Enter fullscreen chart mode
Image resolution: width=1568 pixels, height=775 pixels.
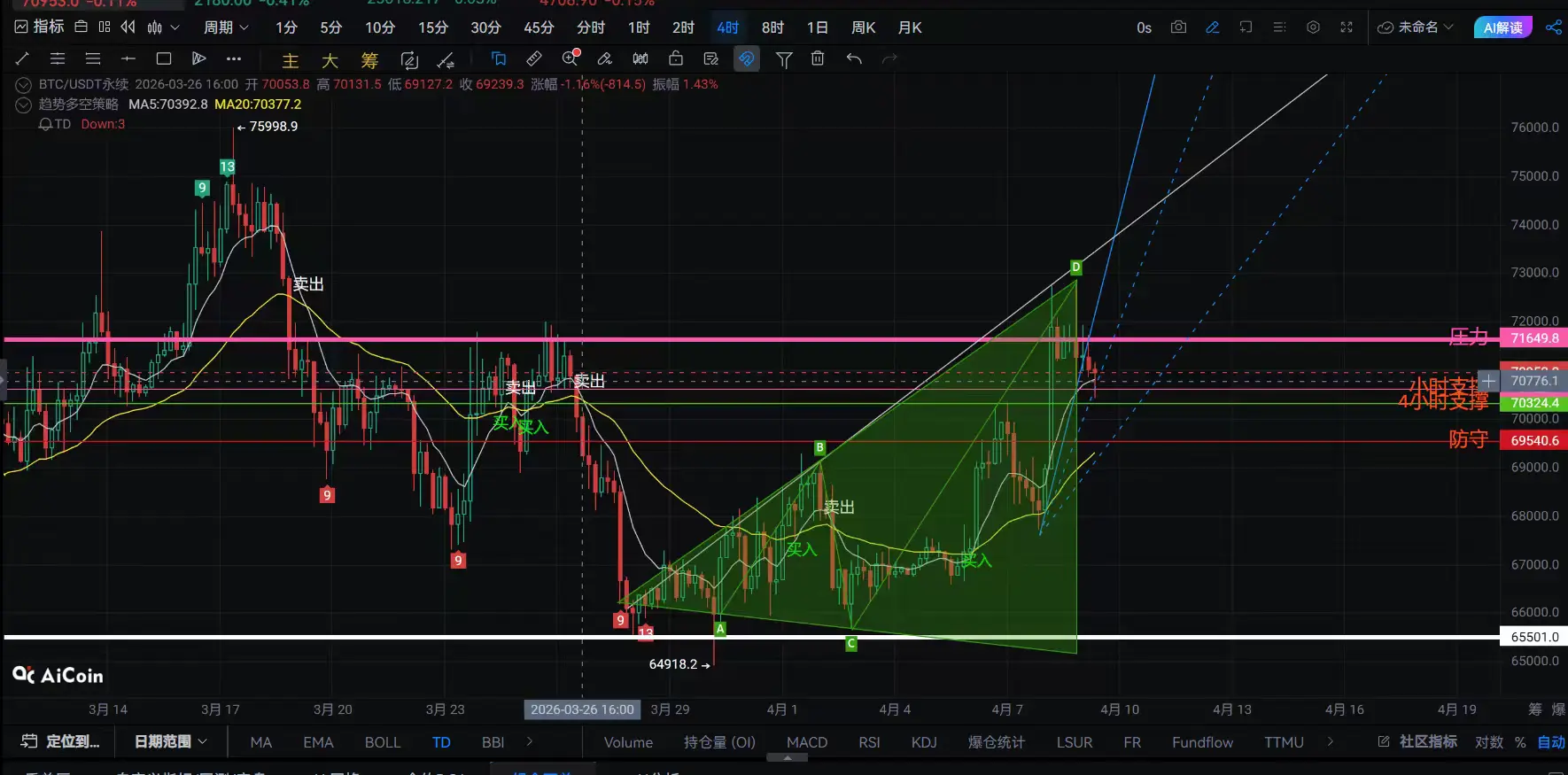click(x=1347, y=27)
